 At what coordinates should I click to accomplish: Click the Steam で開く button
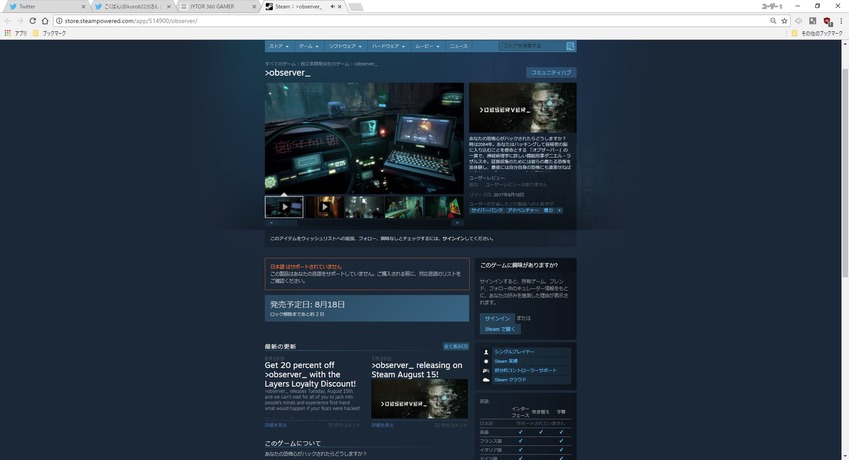(500, 329)
